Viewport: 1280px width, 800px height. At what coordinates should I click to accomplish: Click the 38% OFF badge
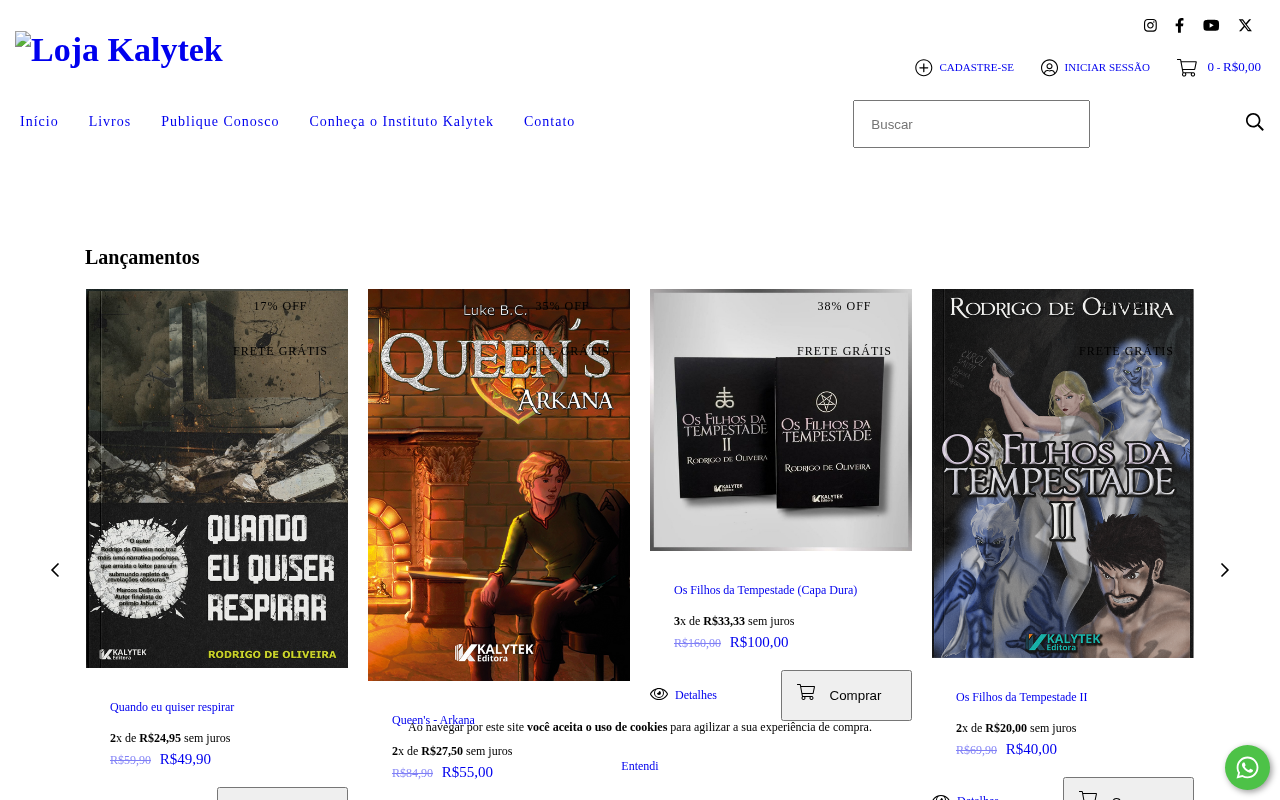[844, 306]
